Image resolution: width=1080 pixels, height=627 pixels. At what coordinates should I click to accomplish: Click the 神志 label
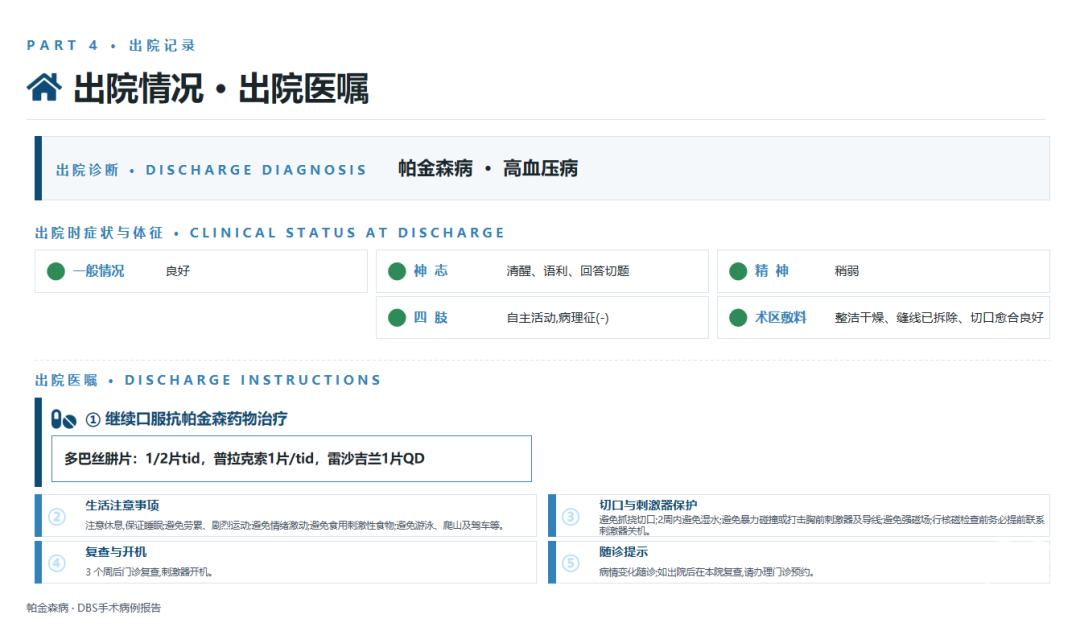tap(430, 271)
